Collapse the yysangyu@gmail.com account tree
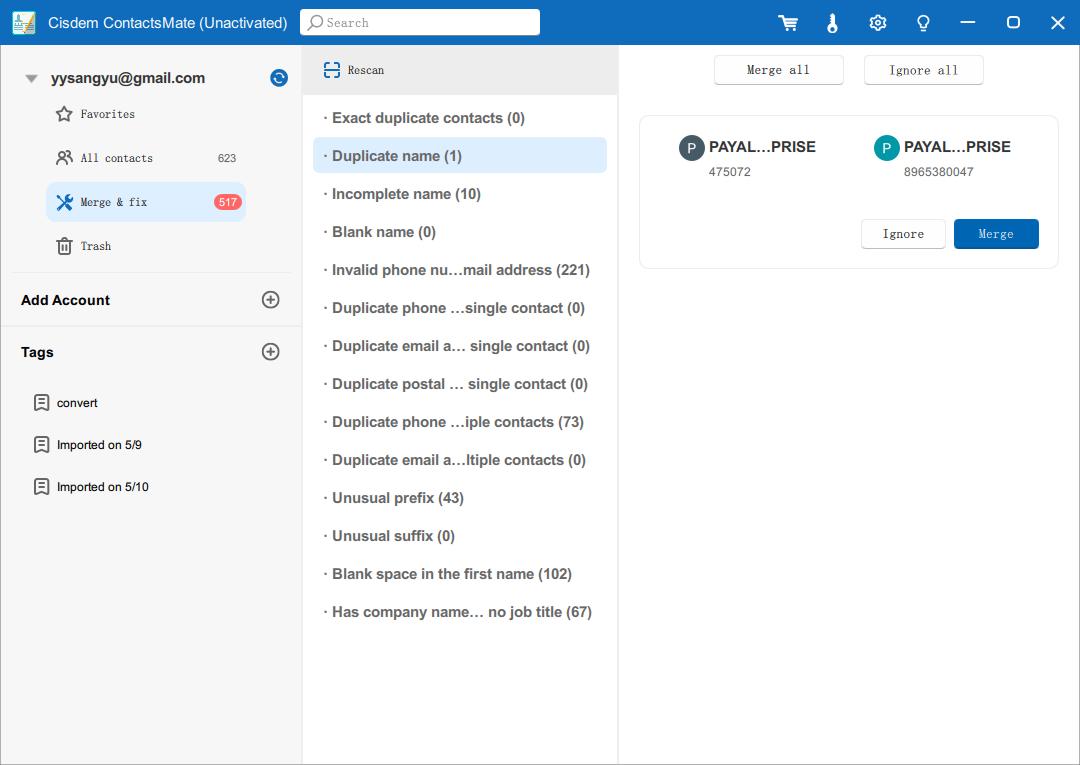 32,78
